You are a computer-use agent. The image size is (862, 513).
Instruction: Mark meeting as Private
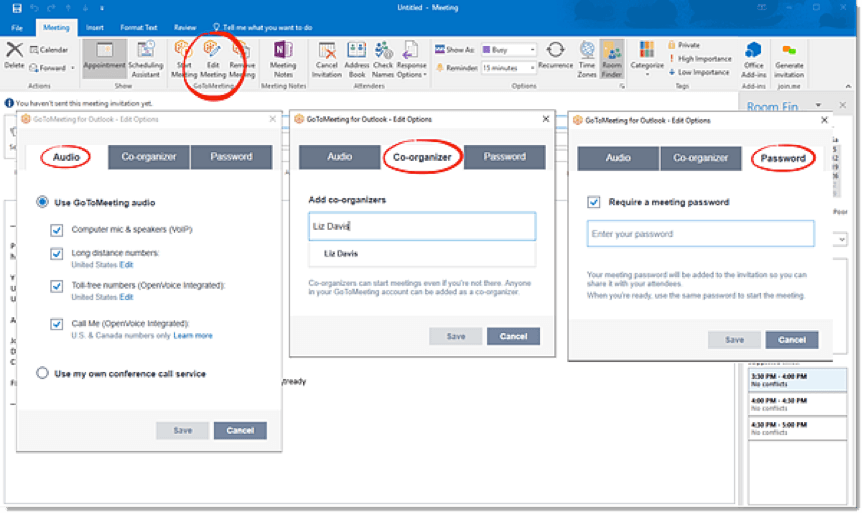click(684, 45)
